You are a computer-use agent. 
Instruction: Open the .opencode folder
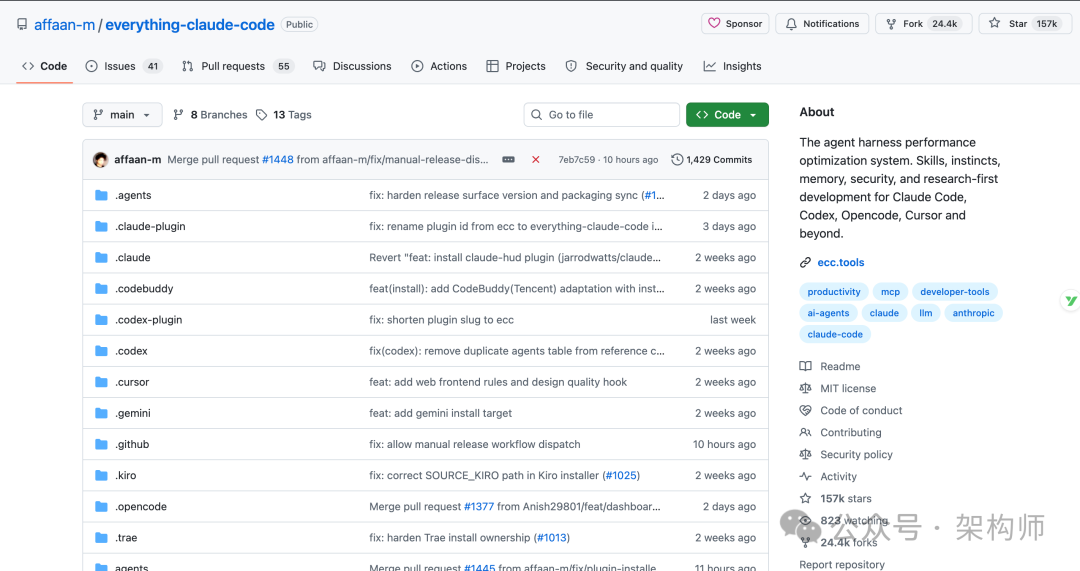pos(141,506)
